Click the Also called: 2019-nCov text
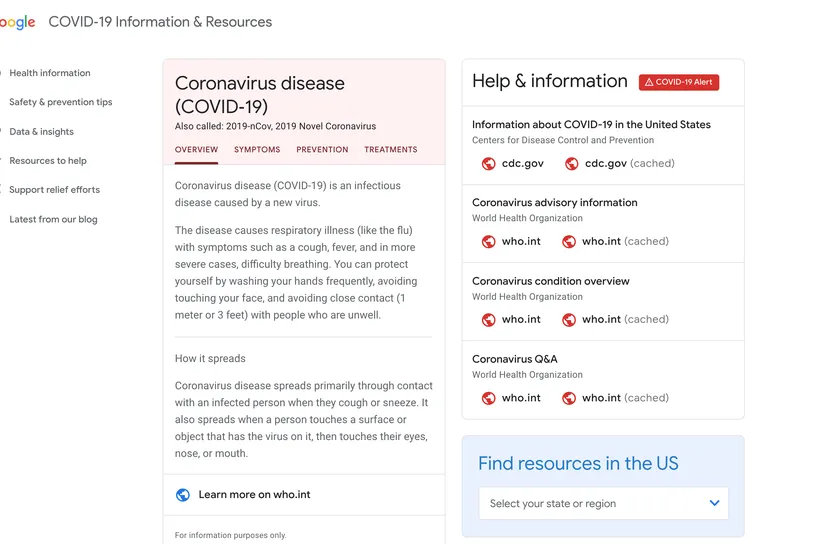The image size is (816, 544). coord(275,126)
